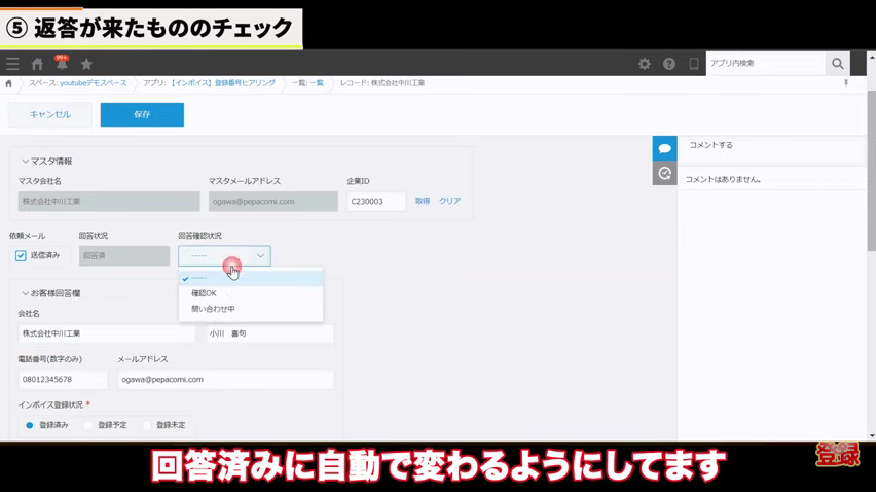Choose the blank ----- dropdown option
Viewport: 876px width, 492px height.
(251, 278)
